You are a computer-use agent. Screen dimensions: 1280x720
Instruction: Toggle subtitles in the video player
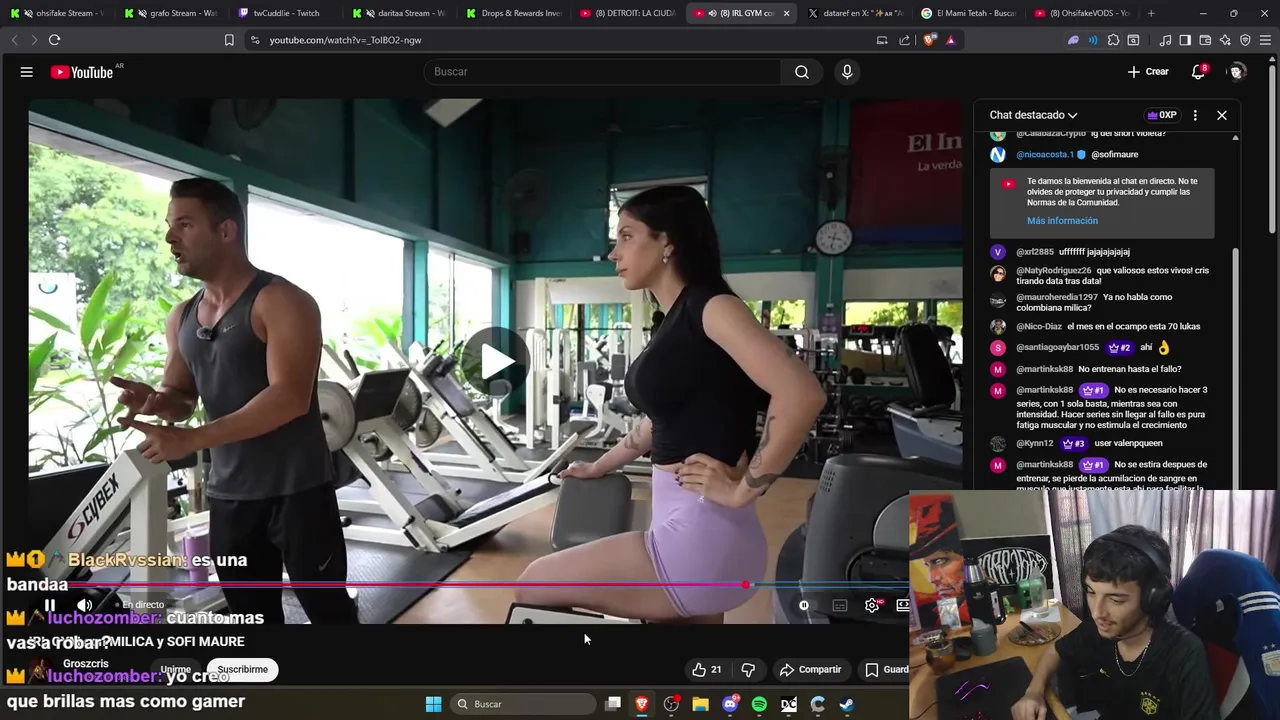pos(840,605)
